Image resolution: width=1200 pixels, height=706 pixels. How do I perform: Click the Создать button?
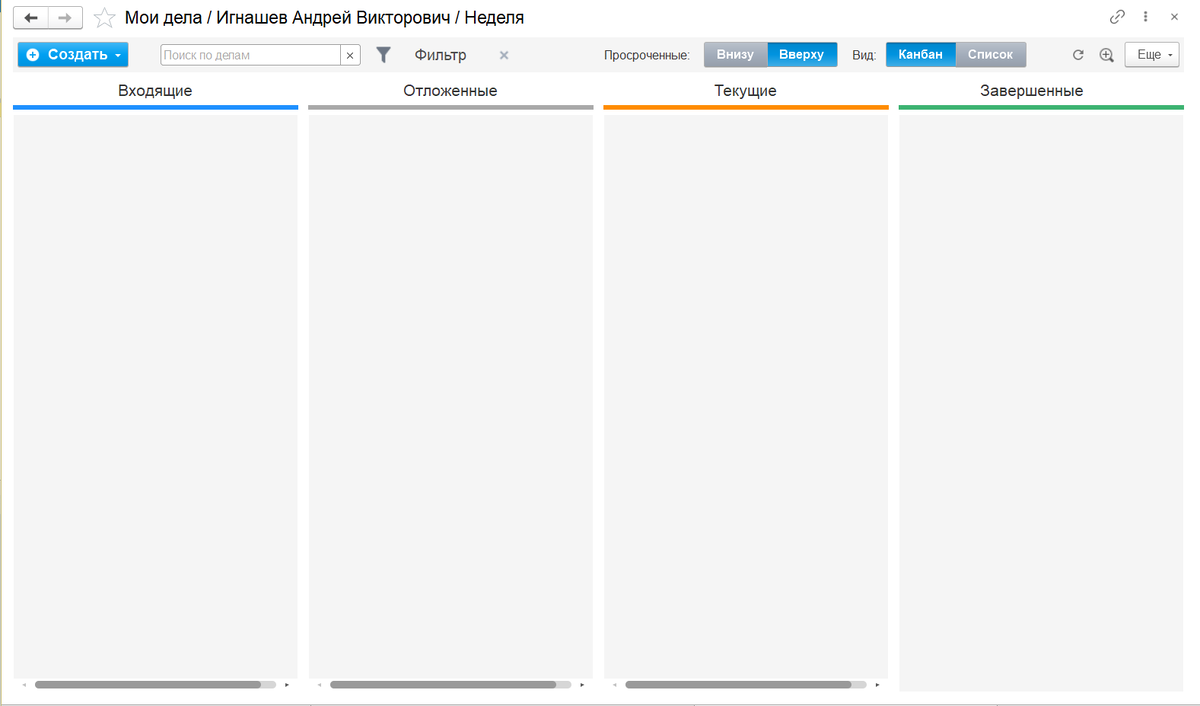click(73, 55)
